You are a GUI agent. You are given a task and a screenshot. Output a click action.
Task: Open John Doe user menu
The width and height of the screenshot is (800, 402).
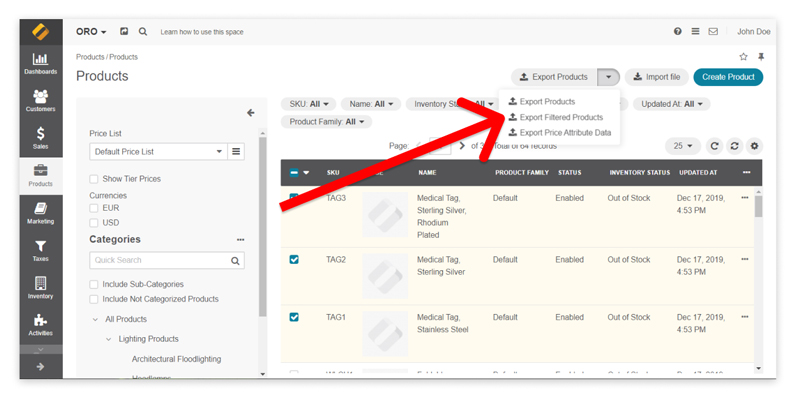[754, 32]
